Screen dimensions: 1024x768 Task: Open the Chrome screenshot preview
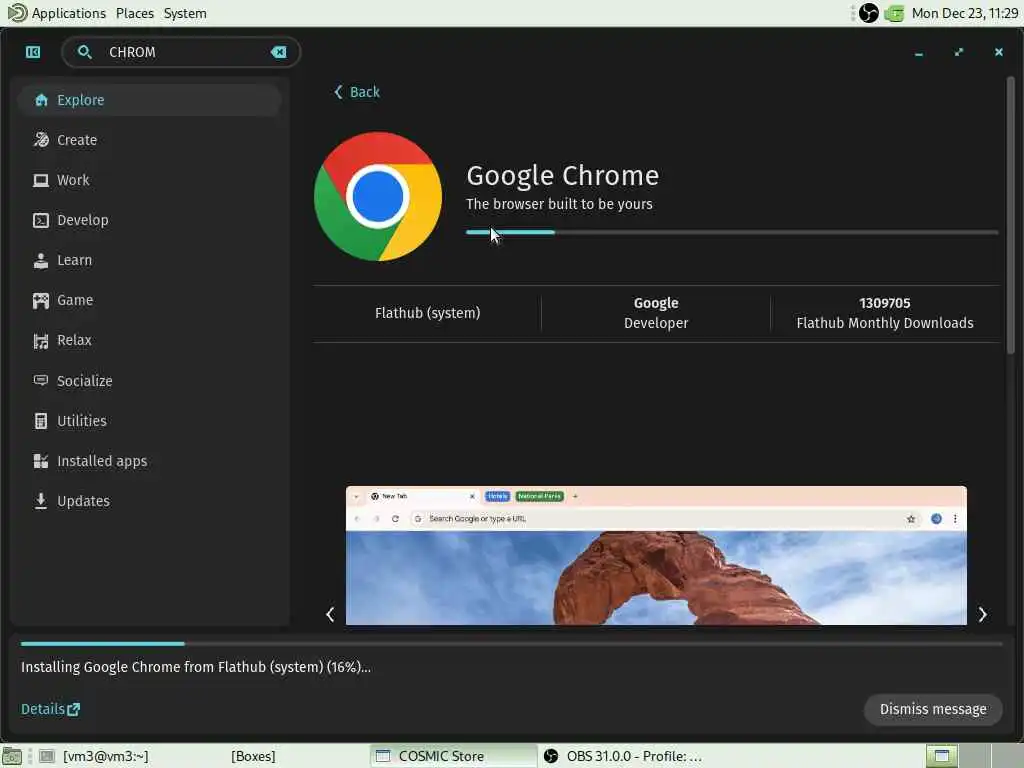coord(656,556)
